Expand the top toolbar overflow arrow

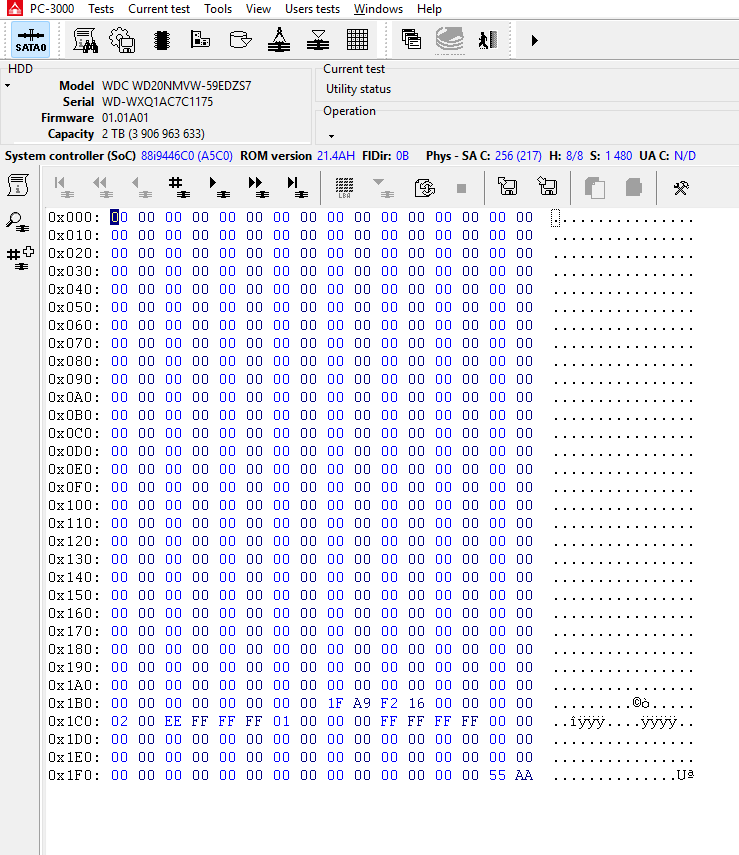click(x=534, y=40)
